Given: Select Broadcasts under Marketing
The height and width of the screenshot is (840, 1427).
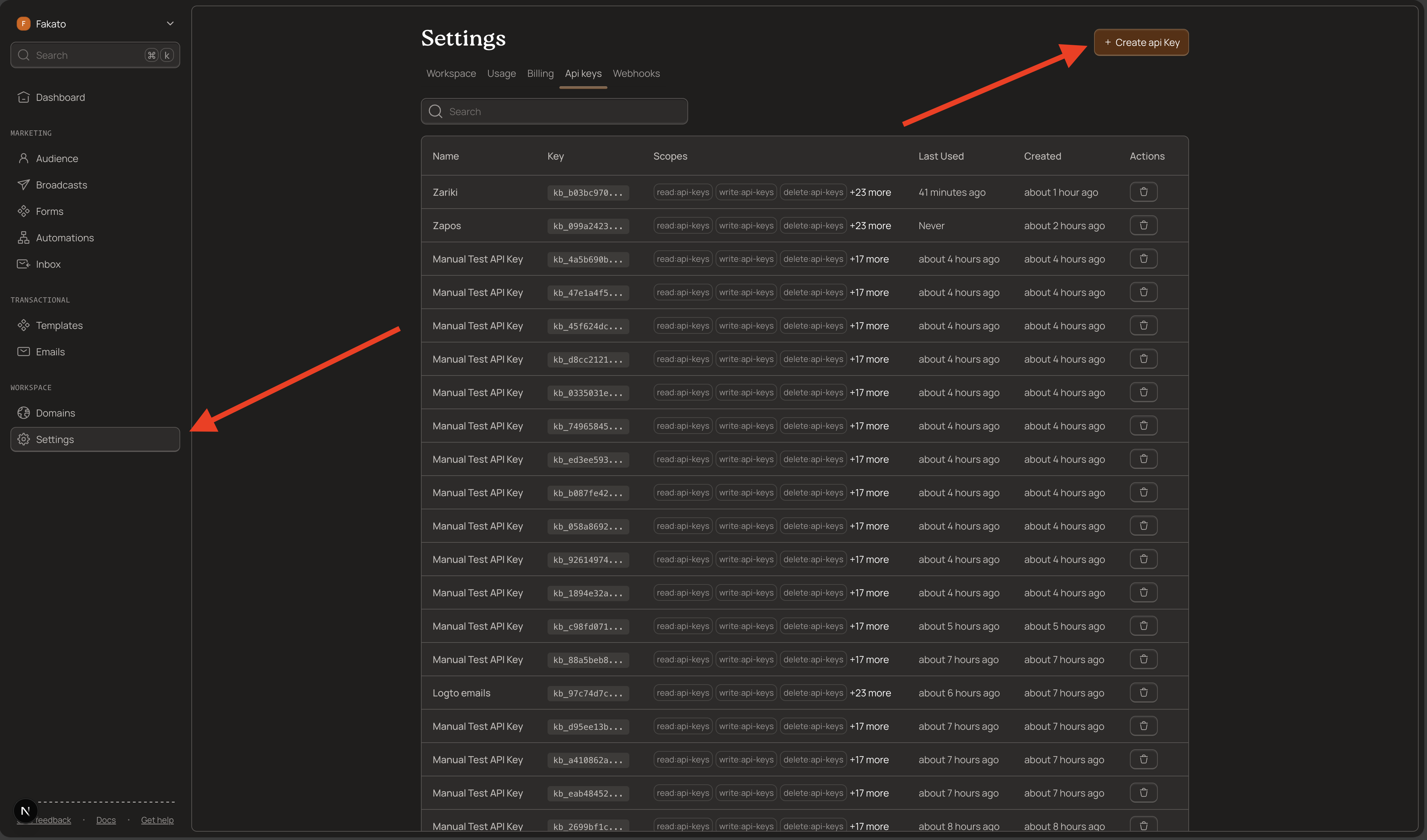Looking at the screenshot, I should pyautogui.click(x=61, y=185).
